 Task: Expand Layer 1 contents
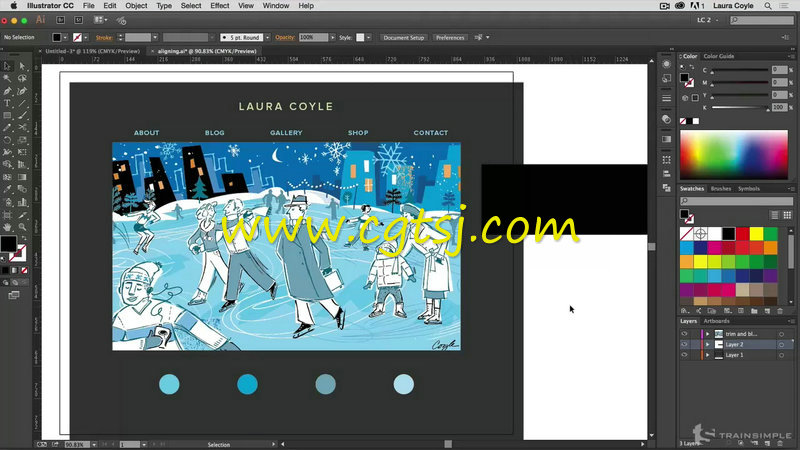(x=708, y=355)
